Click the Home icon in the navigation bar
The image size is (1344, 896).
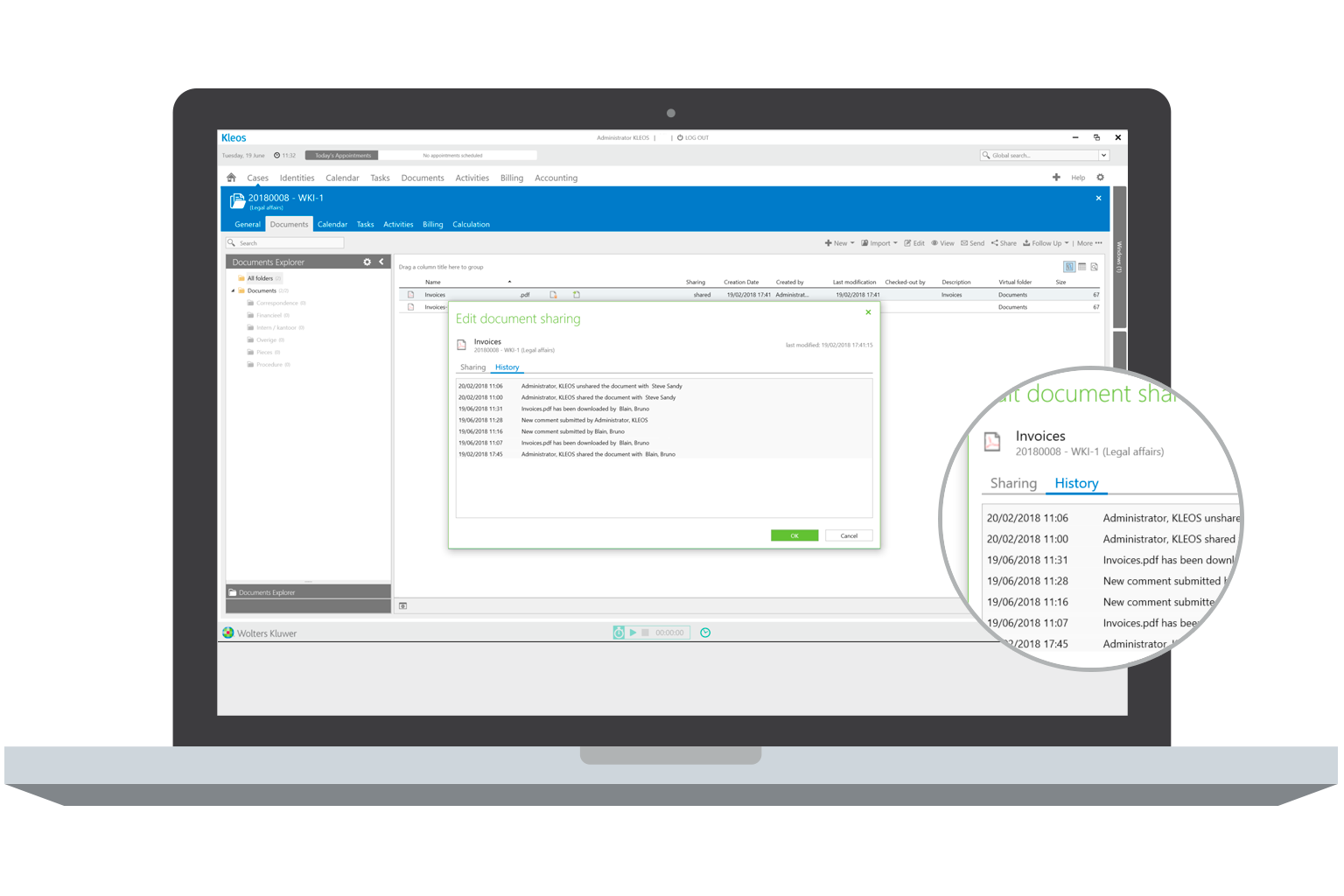point(231,177)
